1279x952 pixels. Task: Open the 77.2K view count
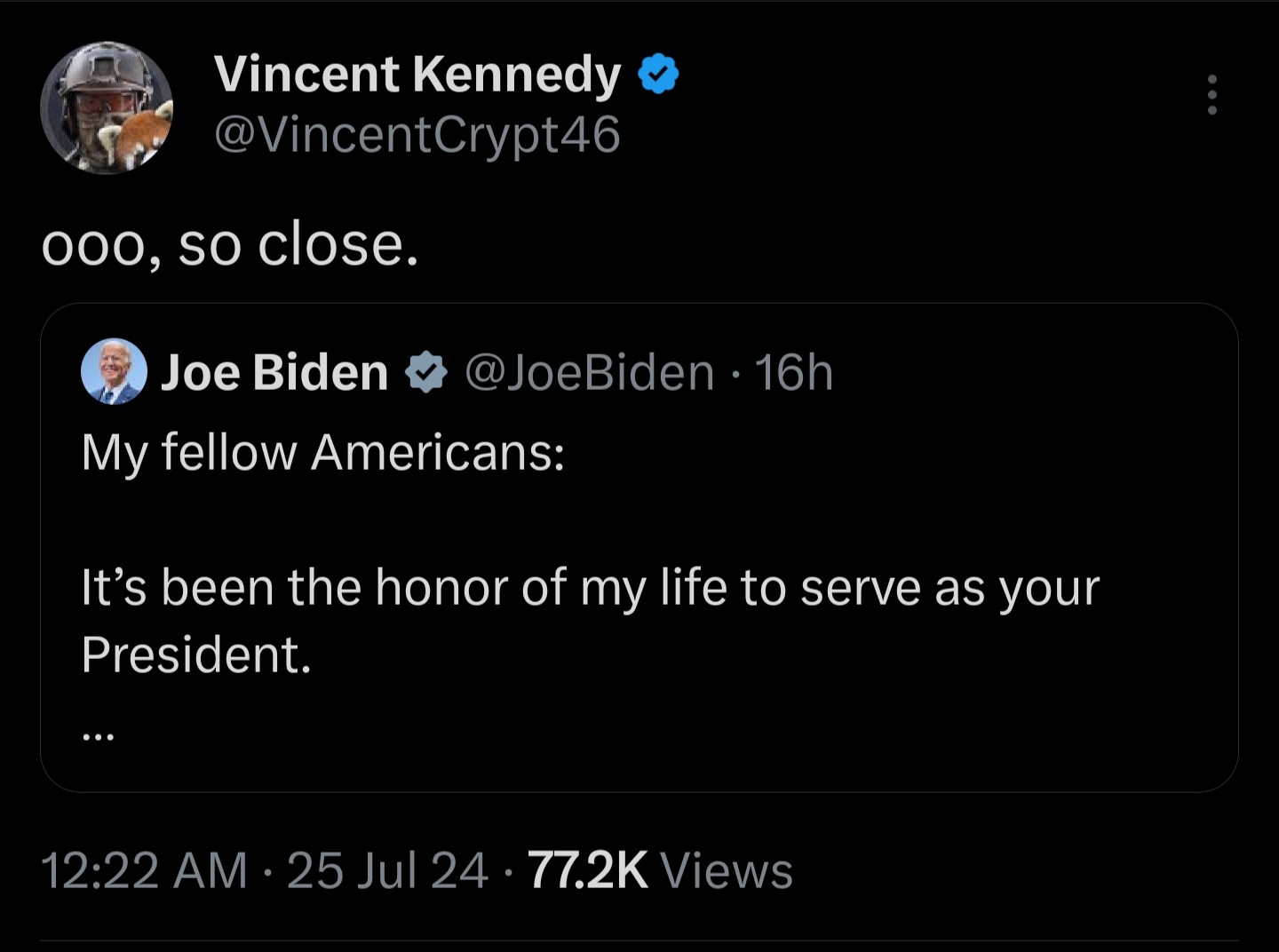587,870
